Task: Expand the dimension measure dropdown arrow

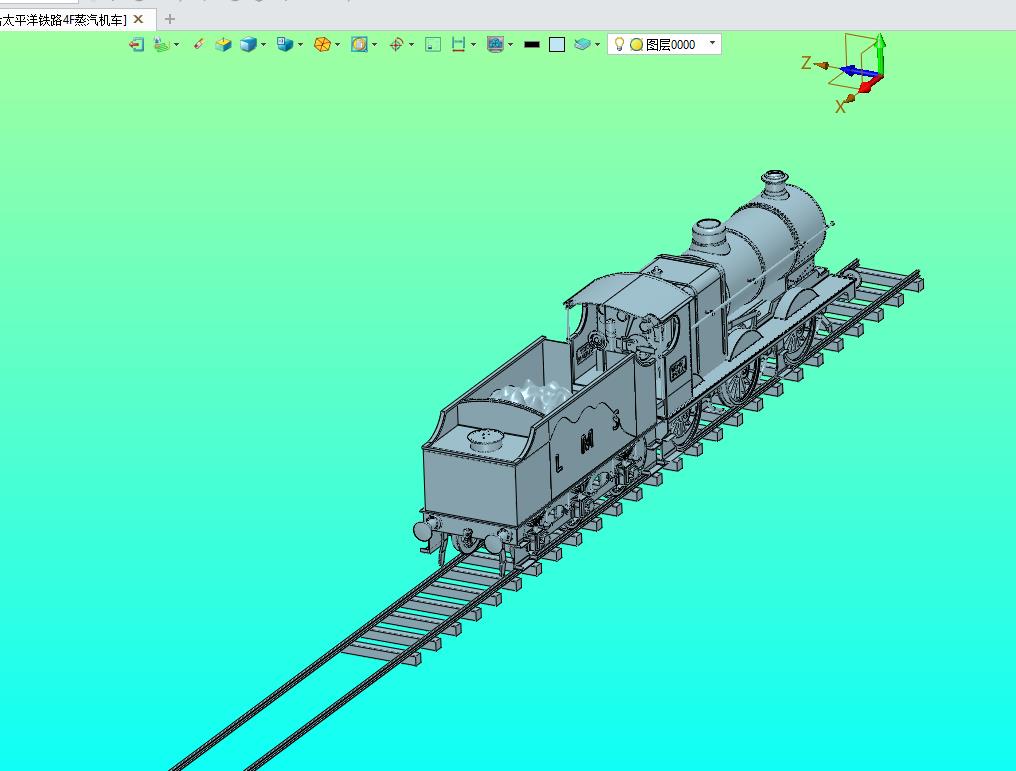Action: pyautogui.click(x=474, y=44)
